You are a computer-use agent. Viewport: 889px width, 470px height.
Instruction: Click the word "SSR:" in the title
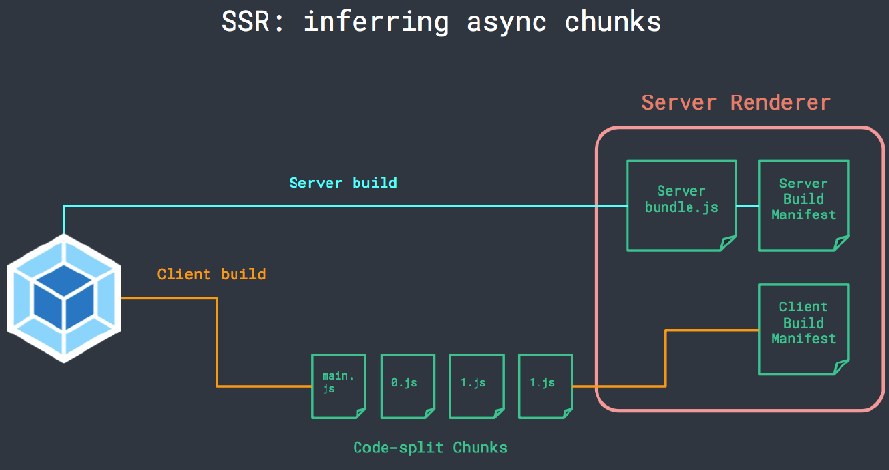[x=254, y=21]
